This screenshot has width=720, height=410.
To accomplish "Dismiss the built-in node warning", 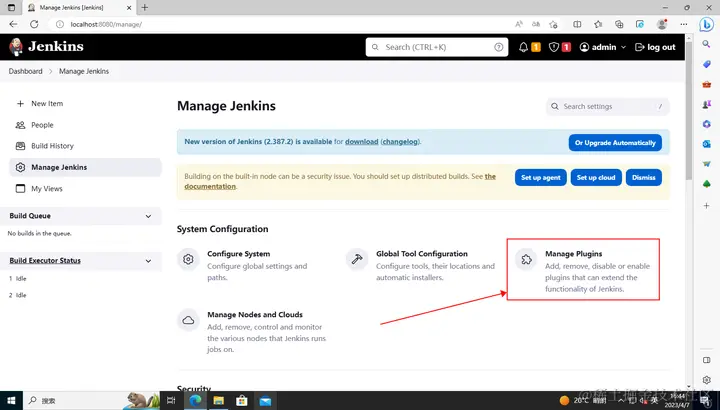I will coord(643,178).
